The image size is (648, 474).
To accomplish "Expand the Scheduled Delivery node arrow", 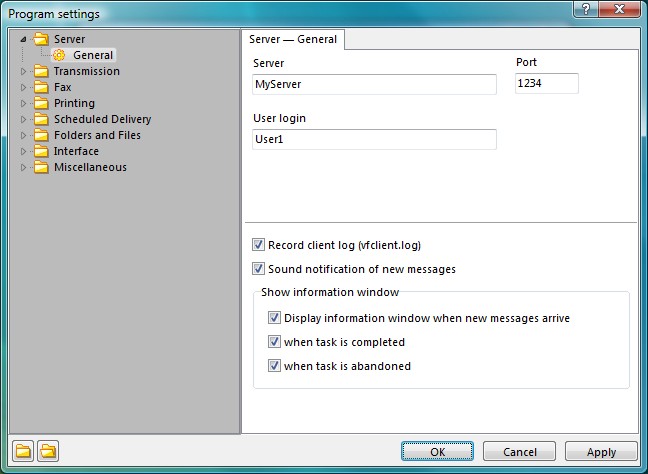I will [x=24, y=119].
